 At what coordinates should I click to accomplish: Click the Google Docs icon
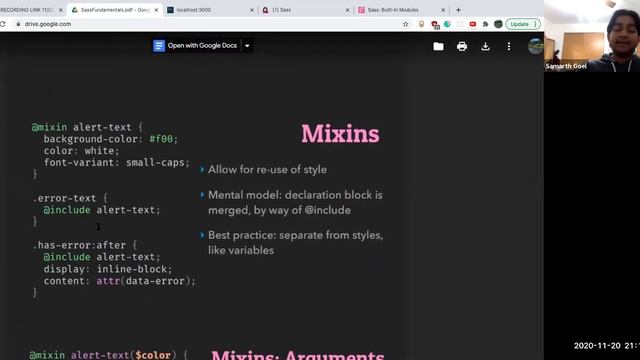159,46
